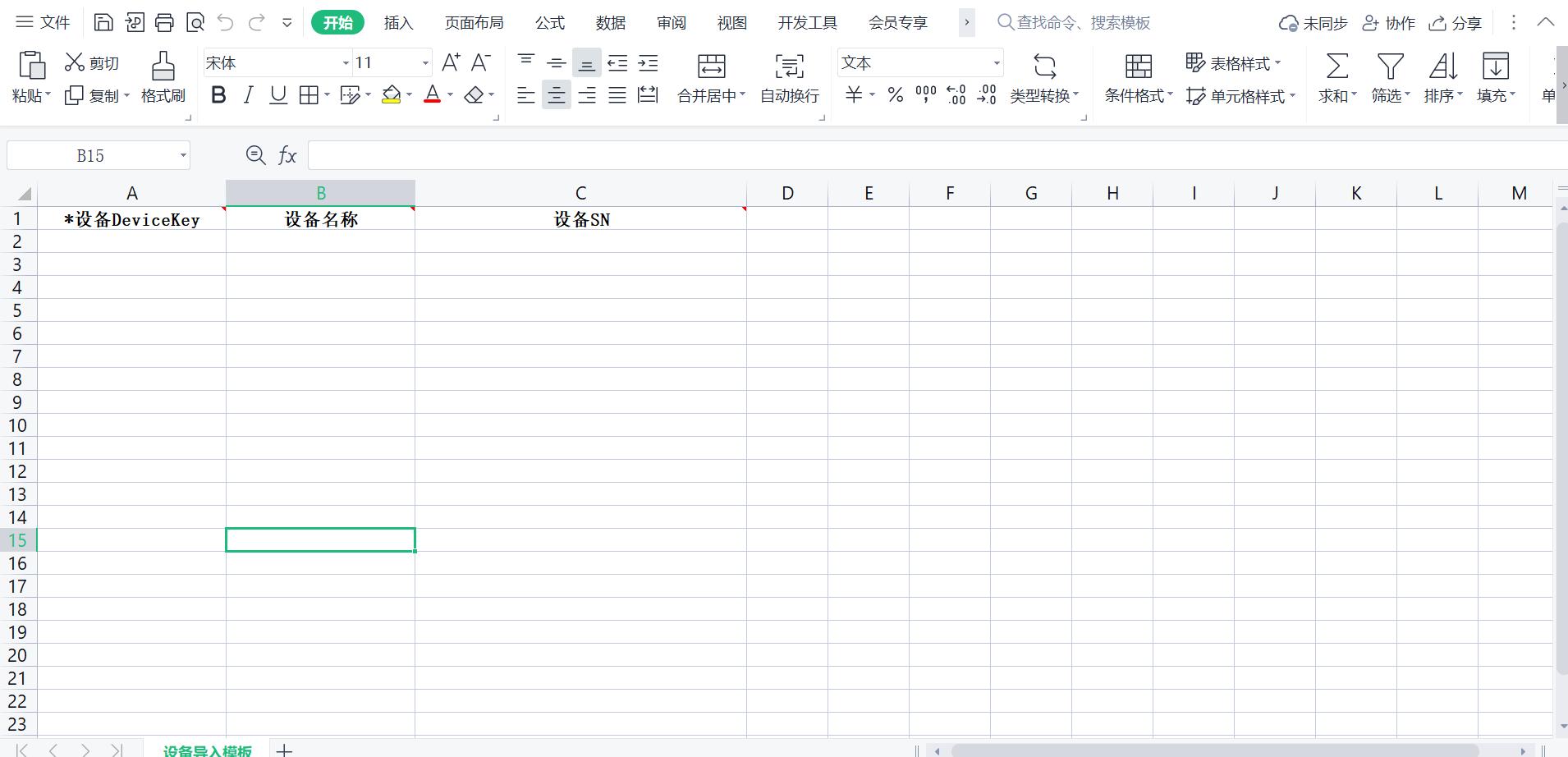Open the font name dropdown (宋体)
Screen dimensions: 1568x757
[346, 63]
